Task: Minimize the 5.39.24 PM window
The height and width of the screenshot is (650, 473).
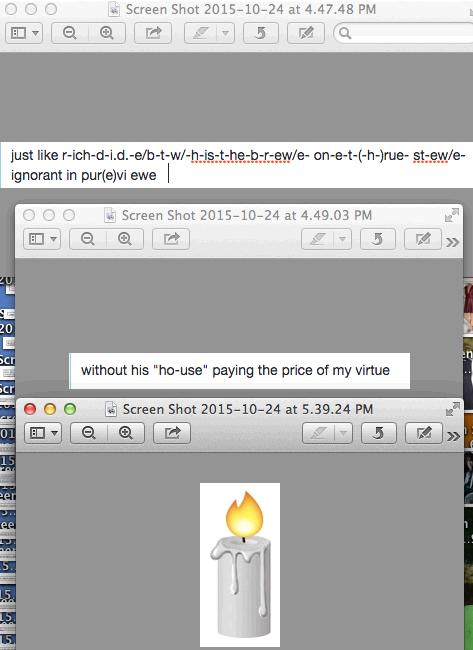Action: tap(50, 409)
